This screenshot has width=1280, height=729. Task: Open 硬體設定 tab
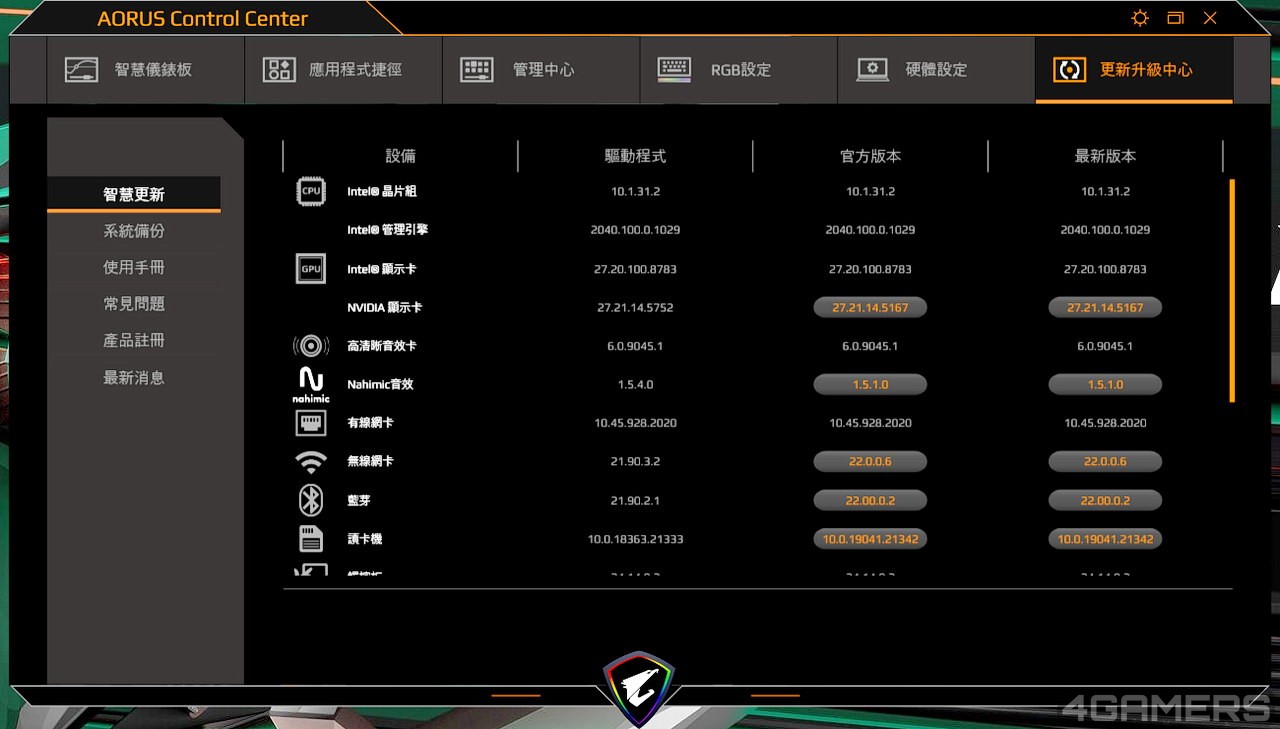point(936,70)
